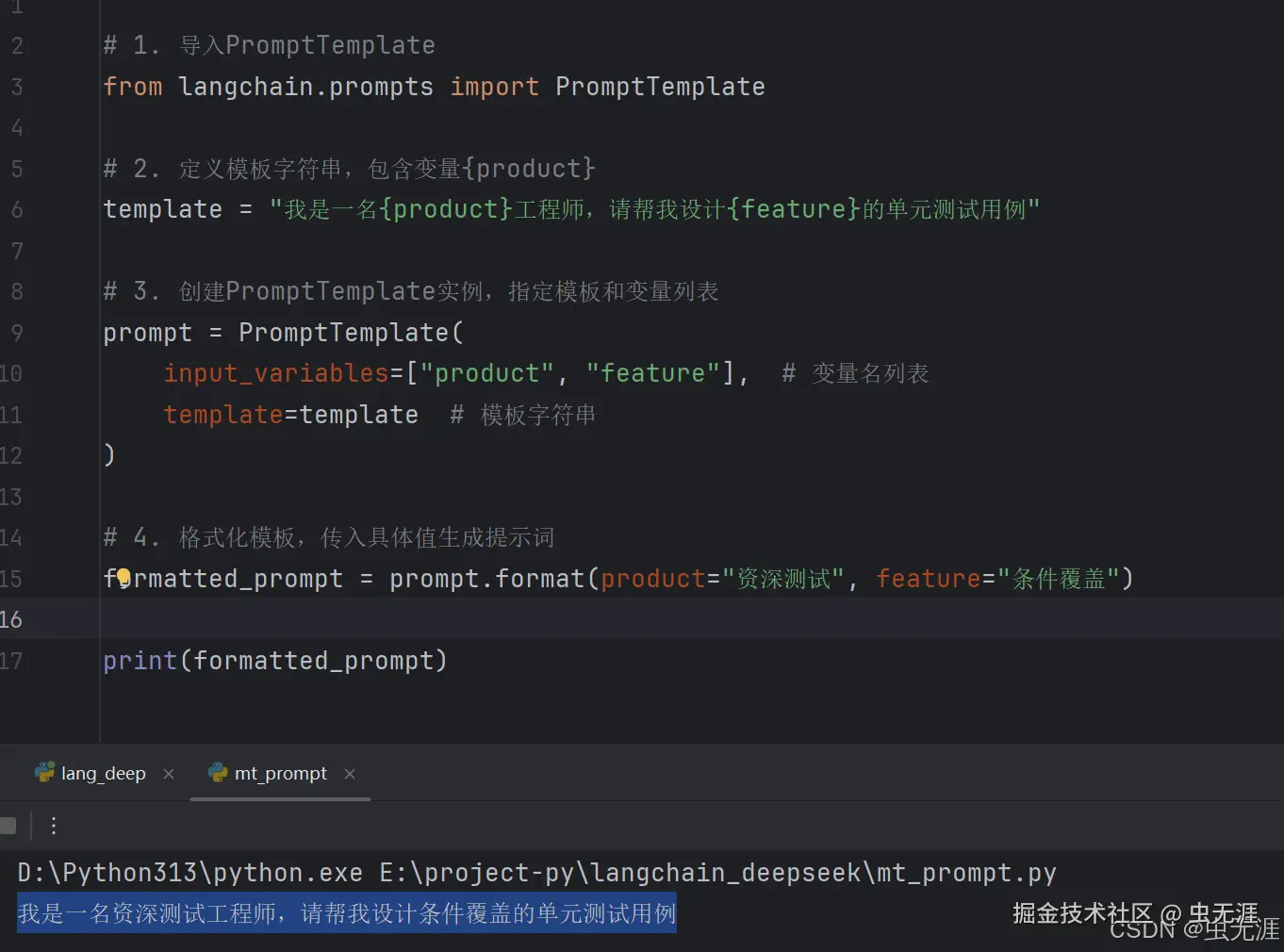1284x952 pixels.
Task: Click PromptTemplate in the import statement
Action: click(x=660, y=87)
